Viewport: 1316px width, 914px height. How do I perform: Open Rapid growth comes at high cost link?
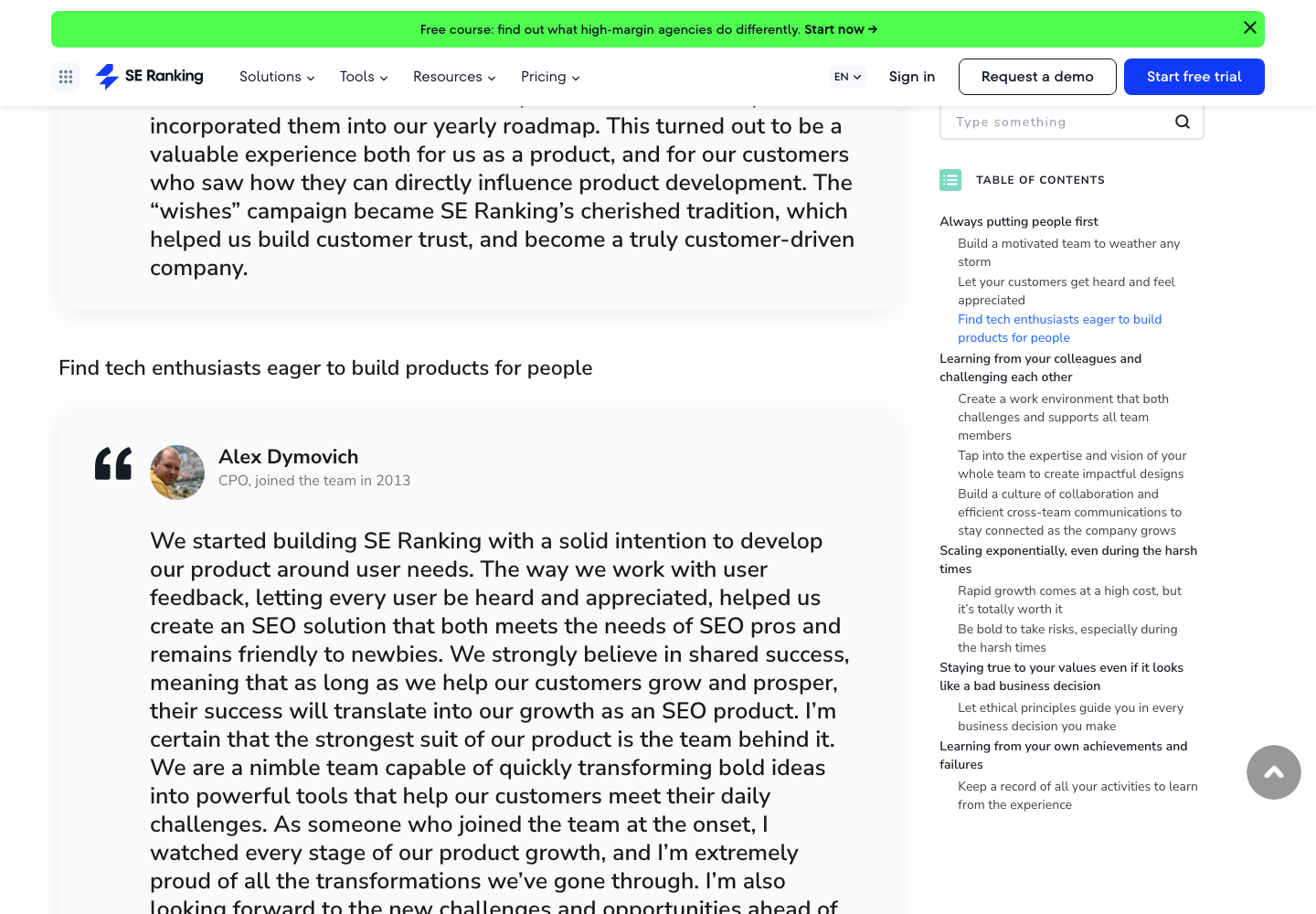[1070, 600]
